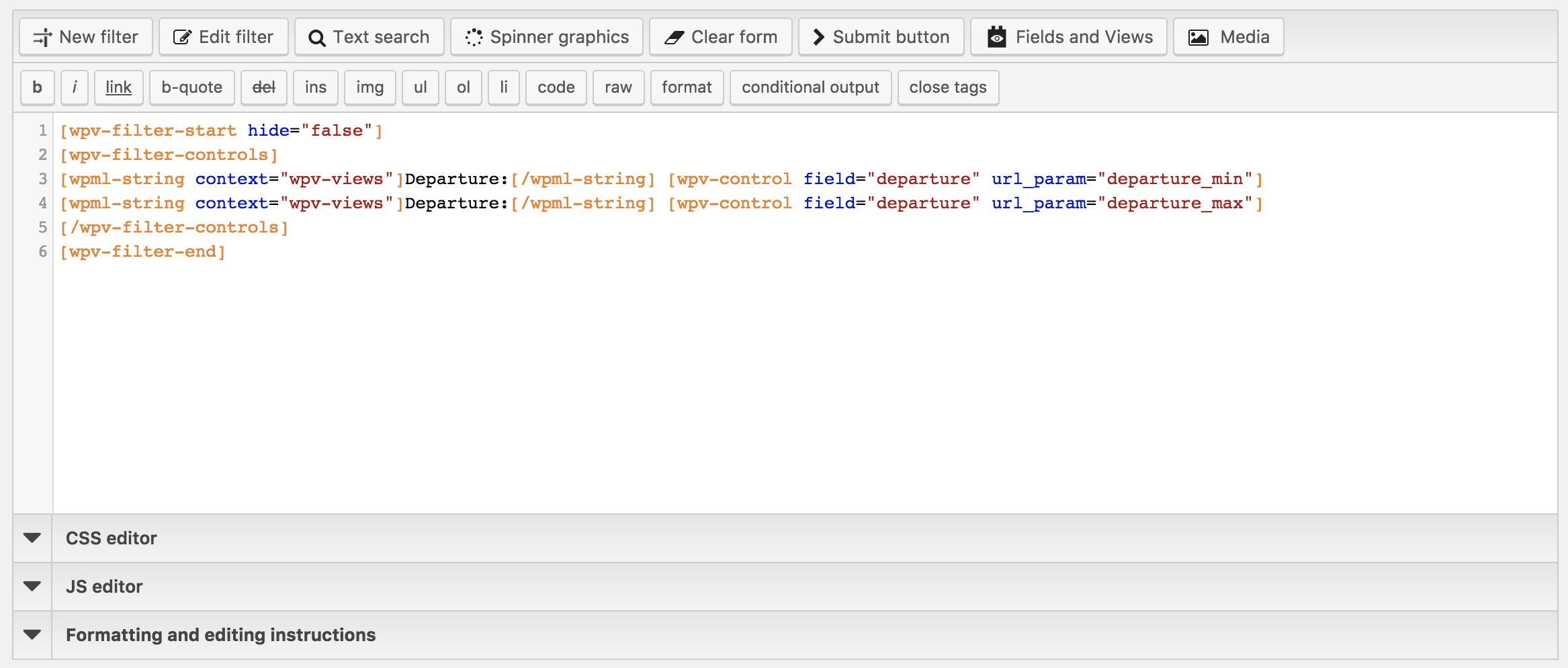Add a blockquote with b-quote

point(191,87)
